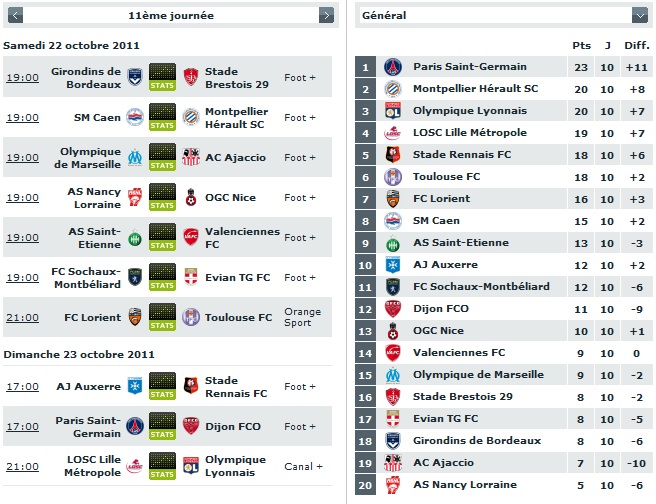Click the 21:00 link for Lorient match
Image resolution: width=656 pixels, height=504 pixels.
click(23, 317)
